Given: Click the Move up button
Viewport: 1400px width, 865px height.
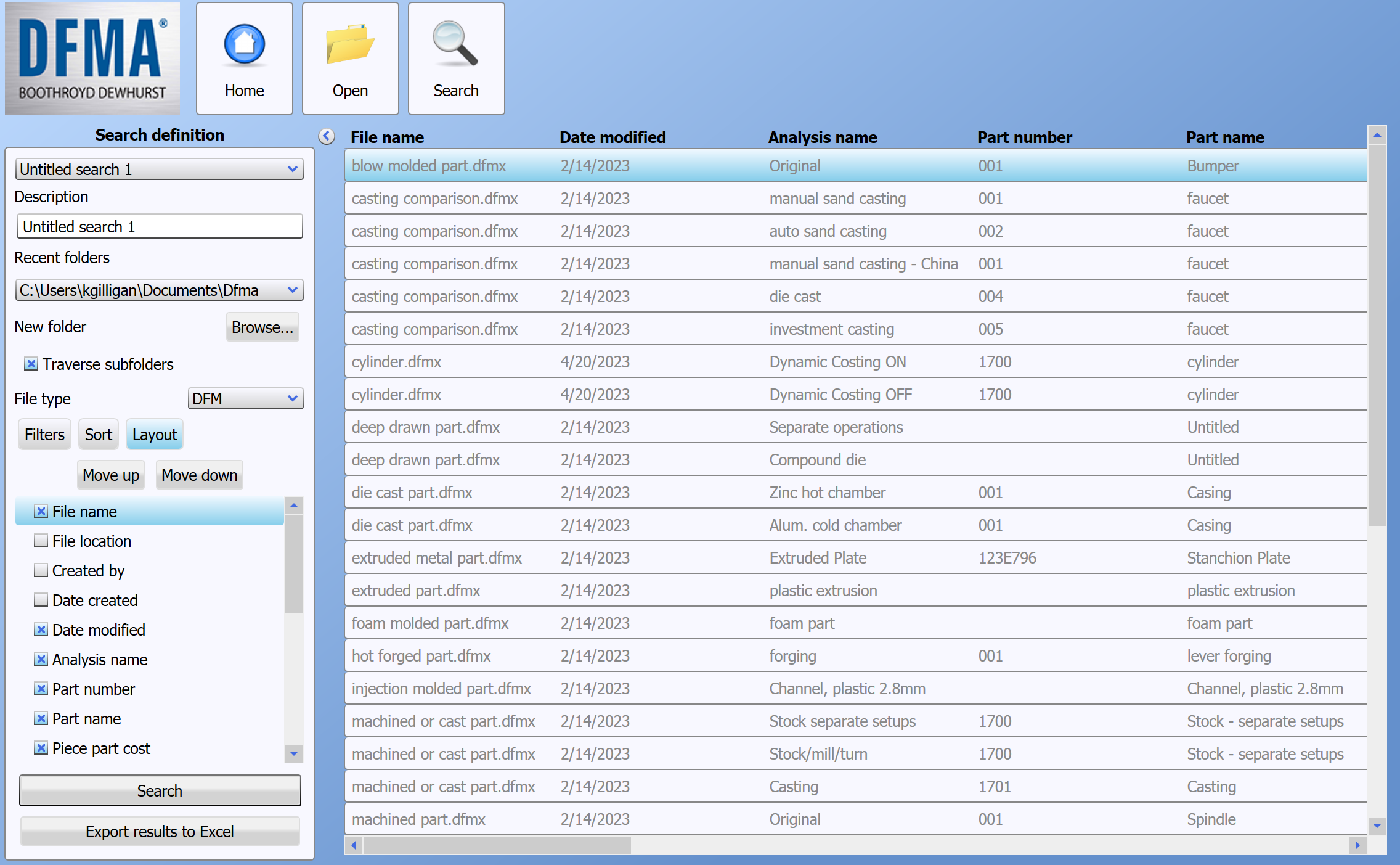Looking at the screenshot, I should pos(111,475).
